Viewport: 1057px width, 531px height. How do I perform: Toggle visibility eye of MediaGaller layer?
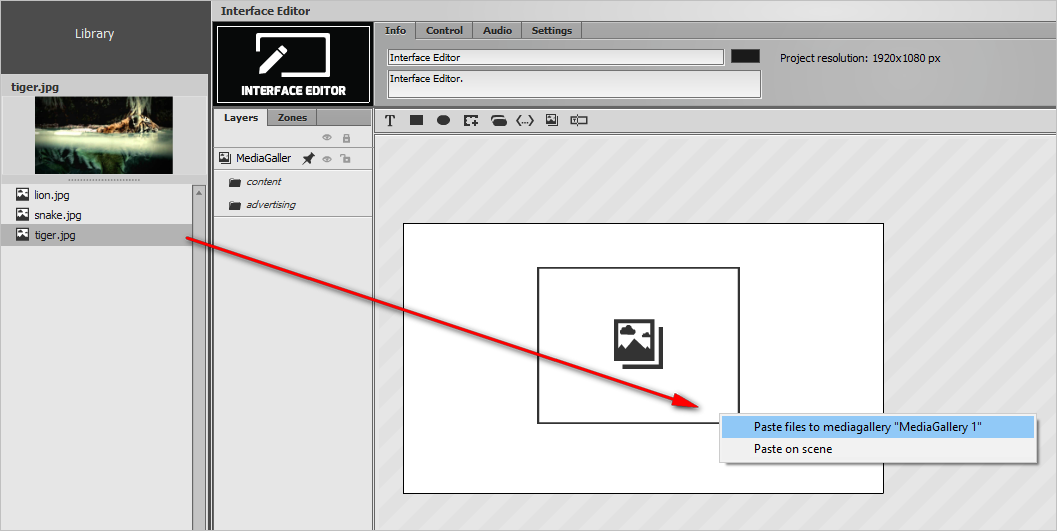(327, 159)
